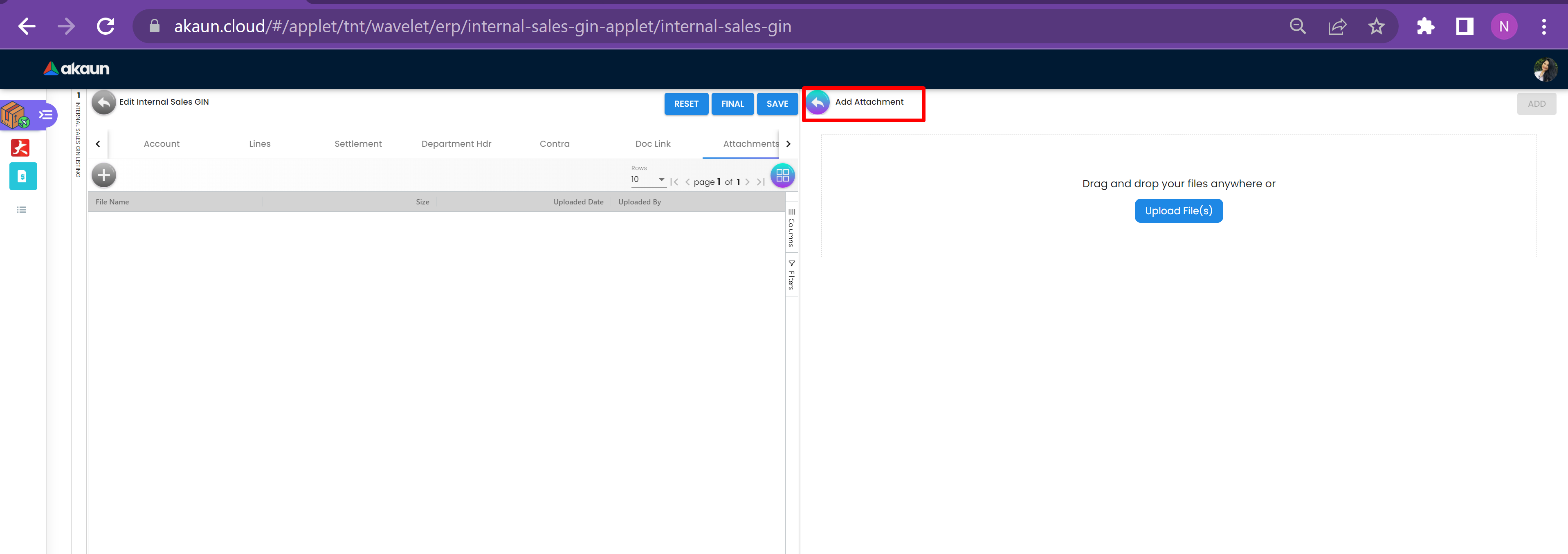Expand the Columns side panel
Image resolution: width=1568 pixels, height=554 pixels.
tap(791, 228)
